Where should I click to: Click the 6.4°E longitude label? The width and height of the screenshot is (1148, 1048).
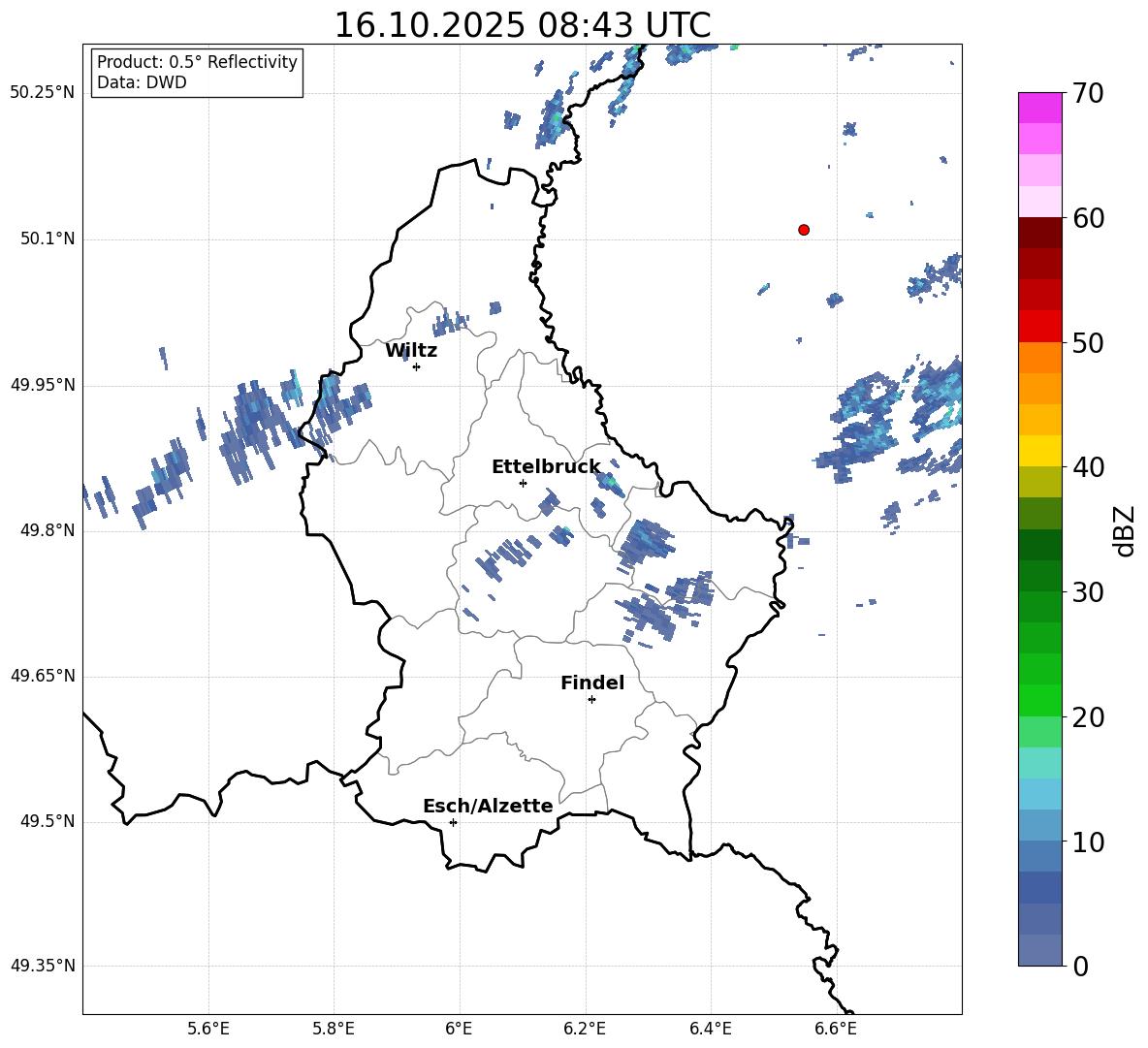(710, 1029)
